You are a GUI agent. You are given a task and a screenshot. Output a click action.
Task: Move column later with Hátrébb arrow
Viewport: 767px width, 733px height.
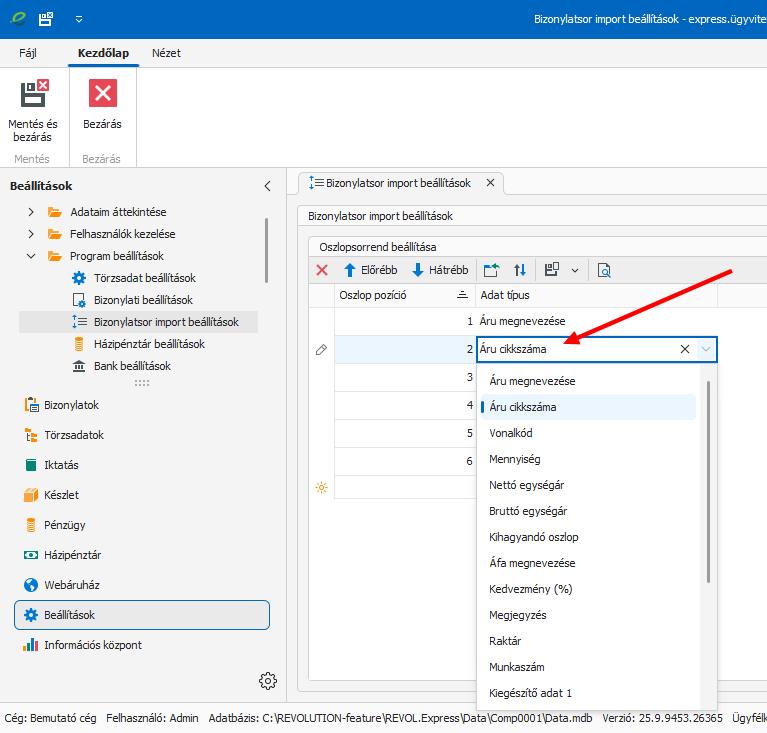440,270
